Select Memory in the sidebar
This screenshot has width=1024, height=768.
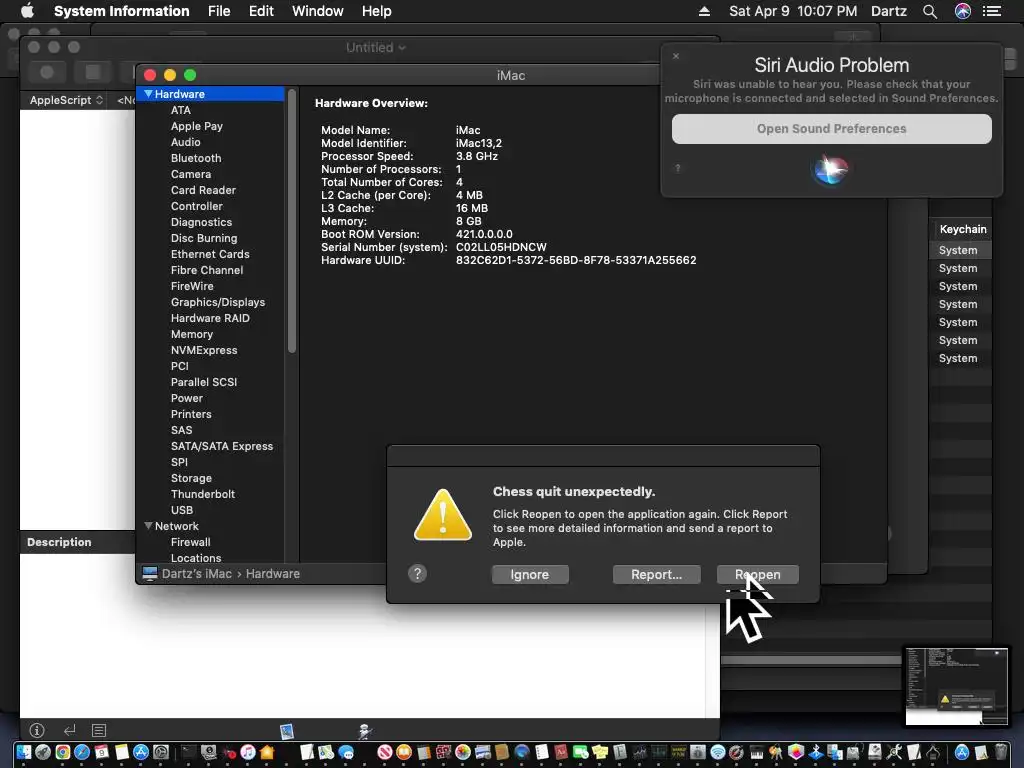coord(191,334)
